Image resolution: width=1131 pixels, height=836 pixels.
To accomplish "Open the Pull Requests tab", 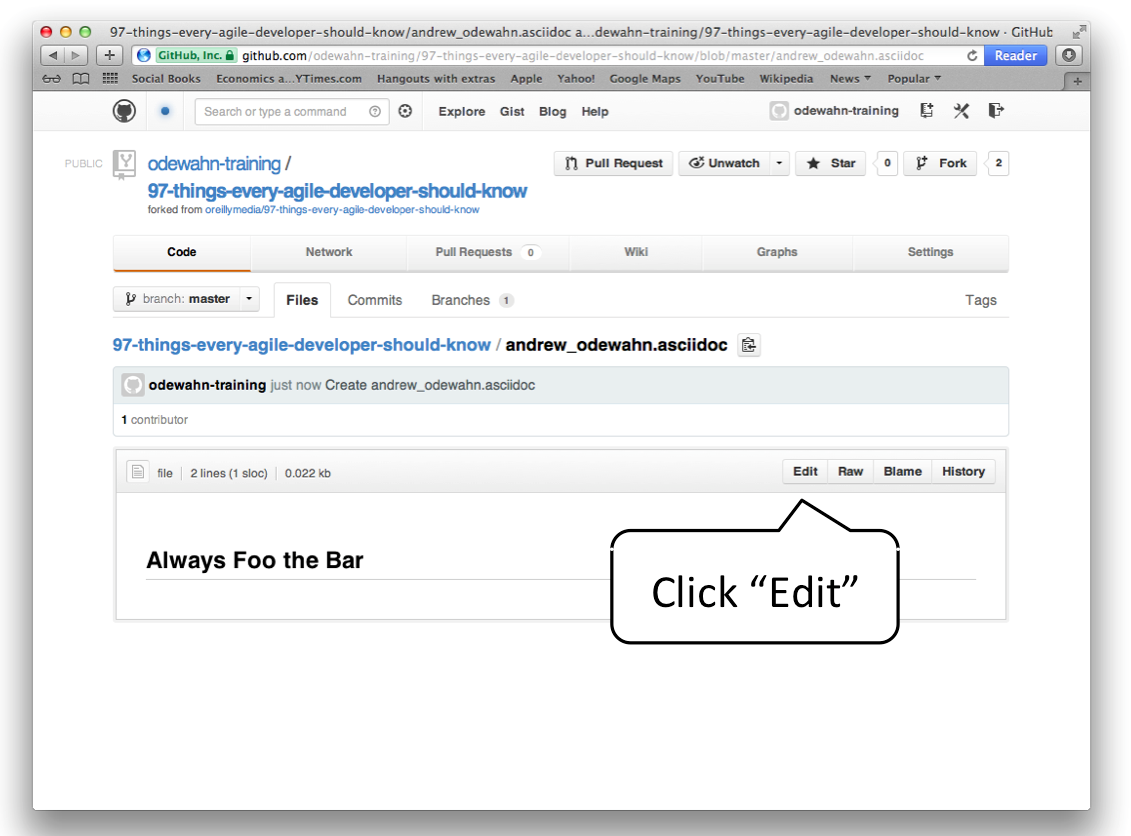I will point(488,252).
